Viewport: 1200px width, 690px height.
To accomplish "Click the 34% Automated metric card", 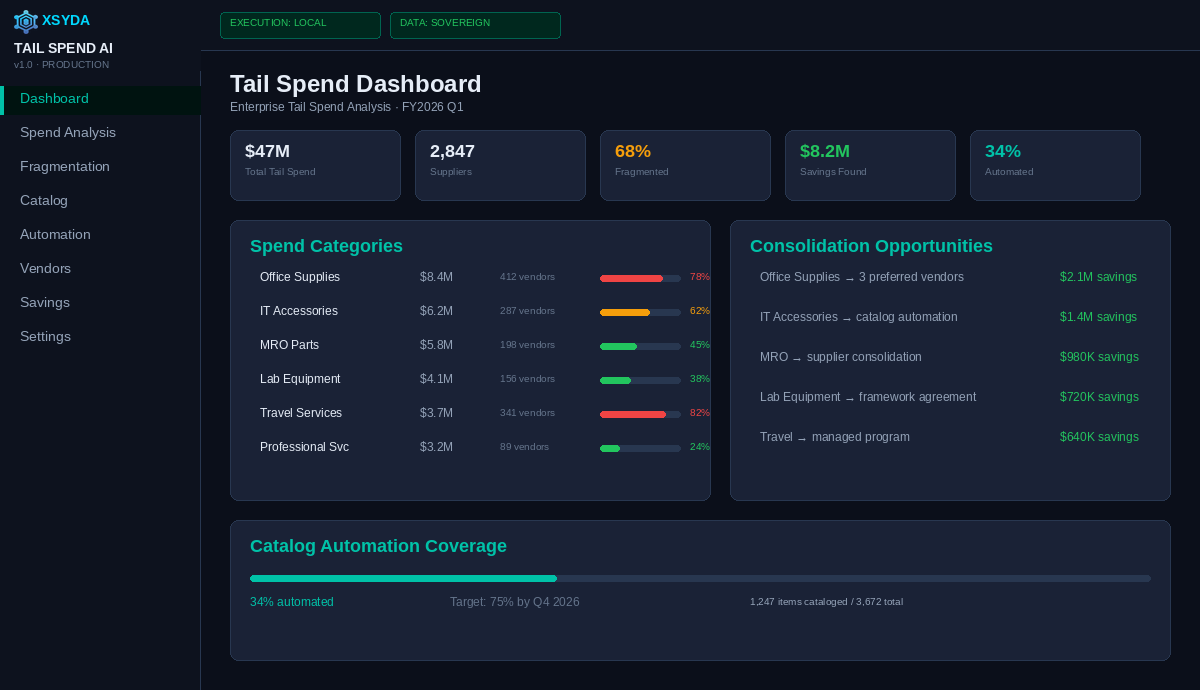I will (x=1055, y=165).
